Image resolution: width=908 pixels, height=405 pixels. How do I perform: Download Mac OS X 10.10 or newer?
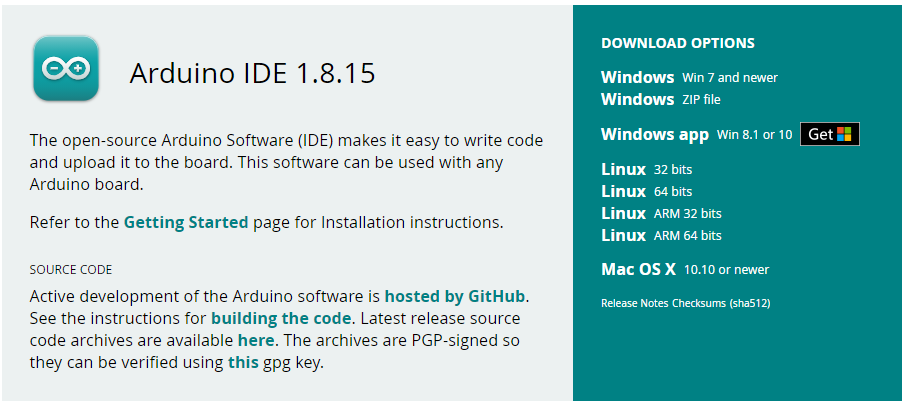(x=685, y=269)
